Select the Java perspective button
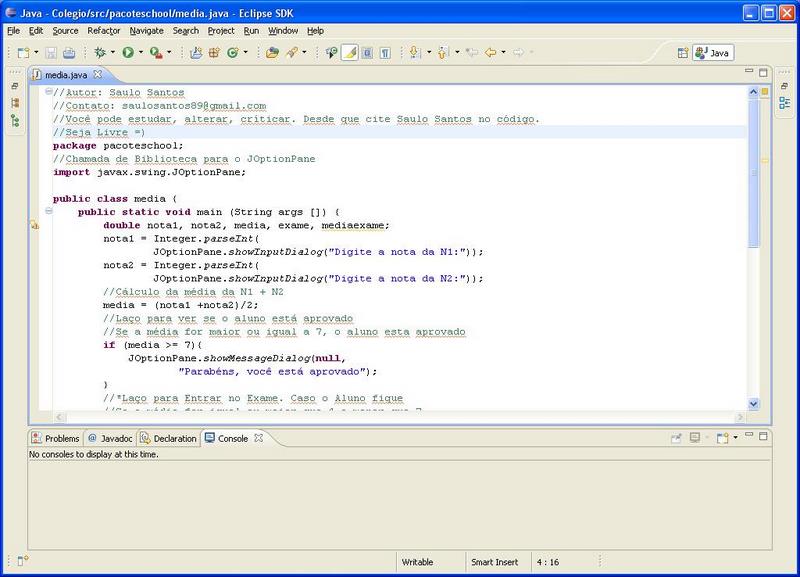Viewport: 800px width, 577px height. 713,53
